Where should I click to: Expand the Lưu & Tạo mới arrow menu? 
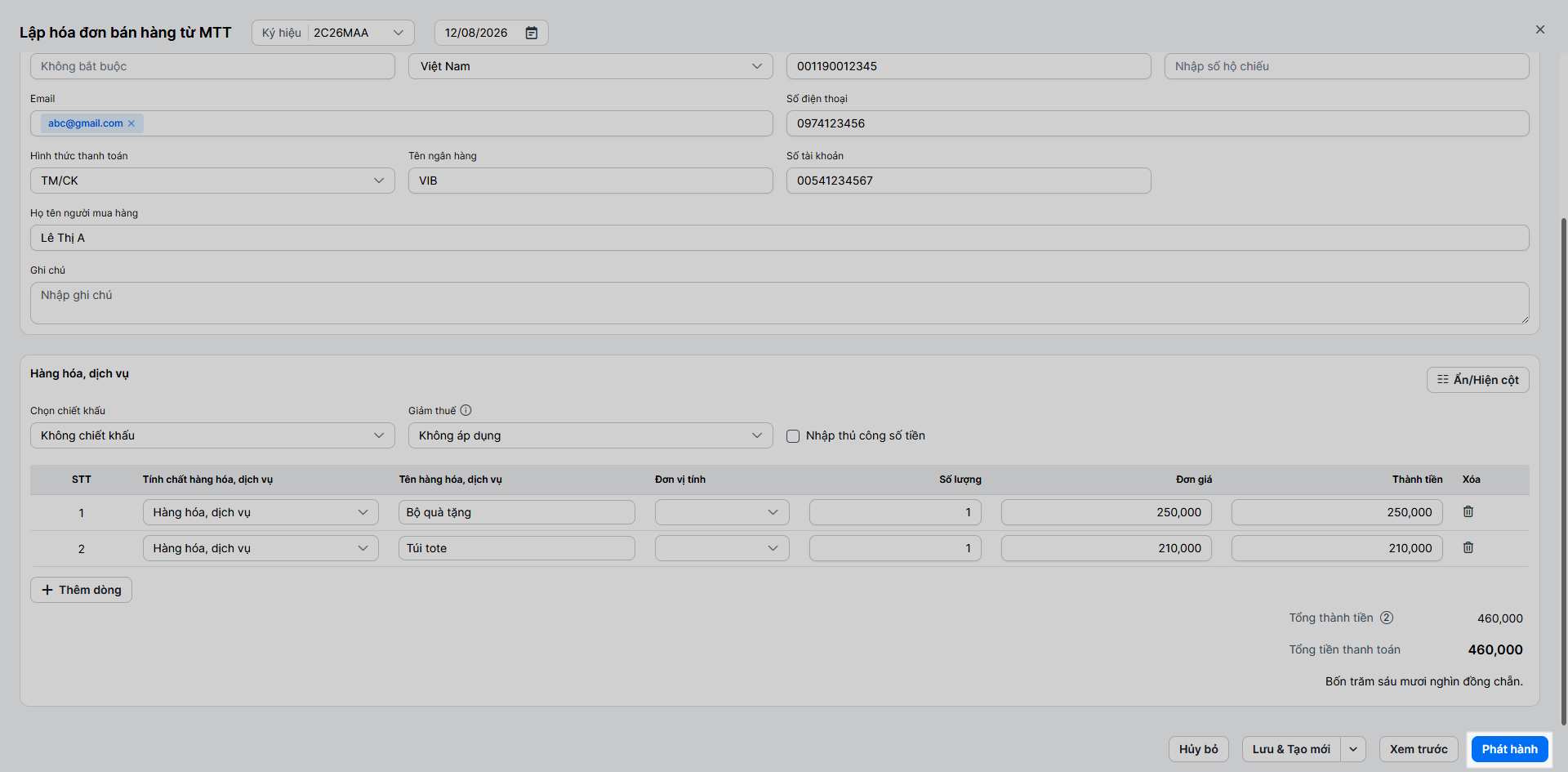(1353, 749)
